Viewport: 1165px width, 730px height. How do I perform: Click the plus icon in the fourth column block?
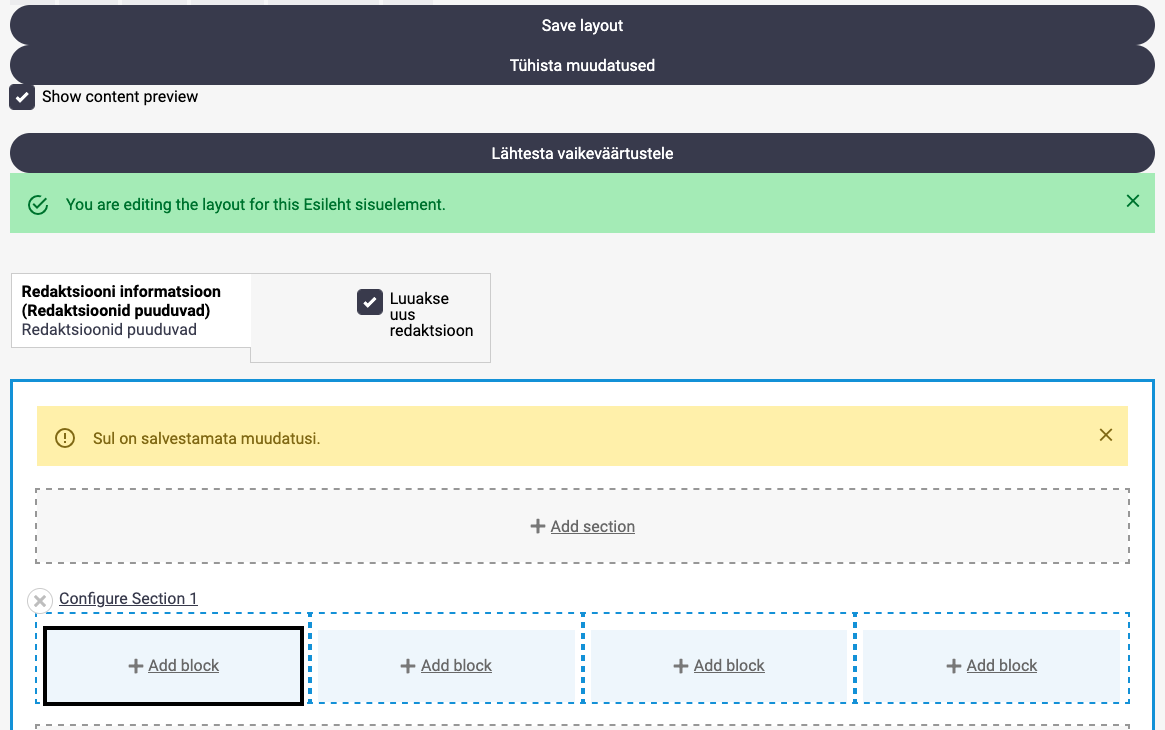pos(954,666)
